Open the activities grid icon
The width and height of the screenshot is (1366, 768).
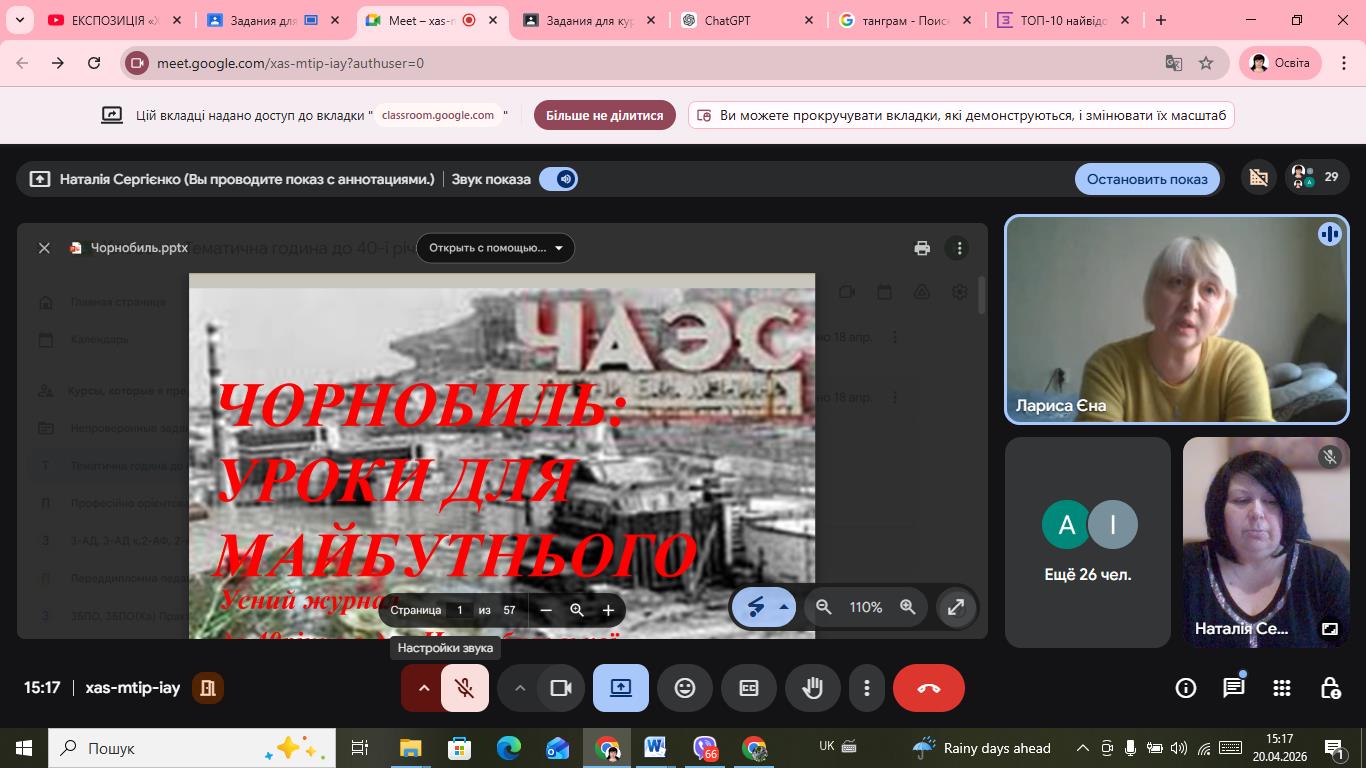coord(1282,688)
